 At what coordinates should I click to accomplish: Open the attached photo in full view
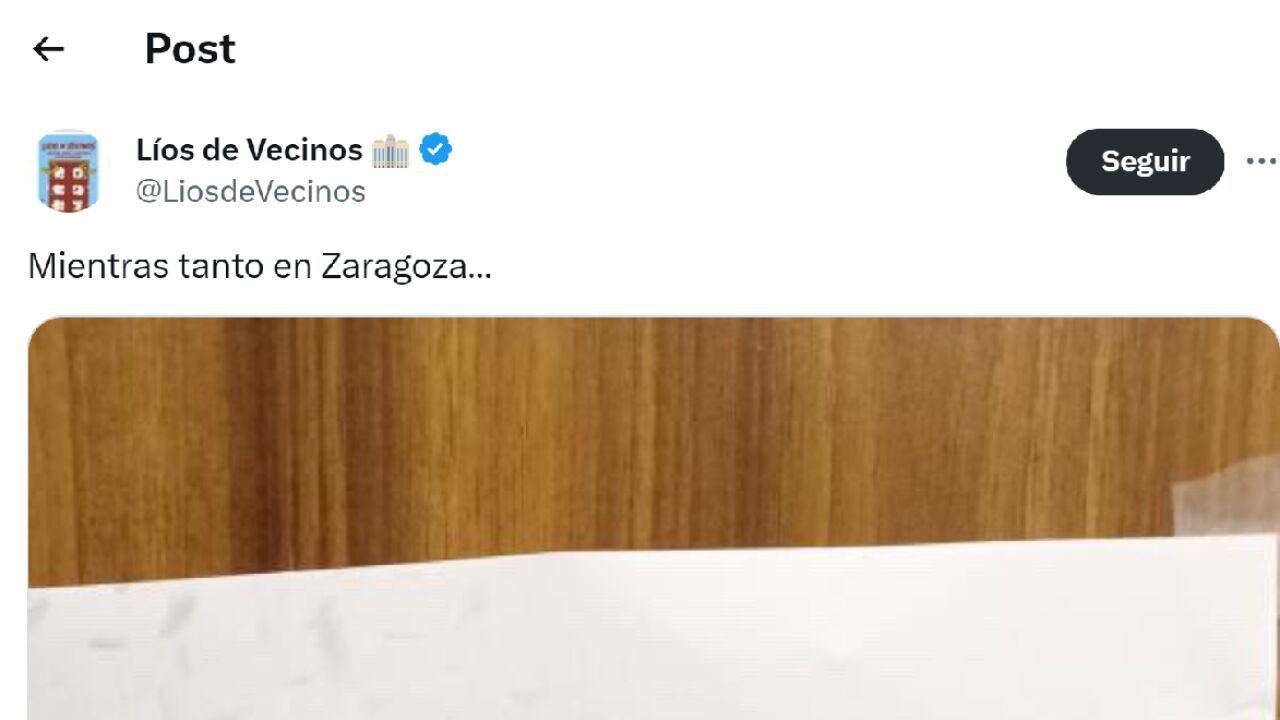click(654, 518)
